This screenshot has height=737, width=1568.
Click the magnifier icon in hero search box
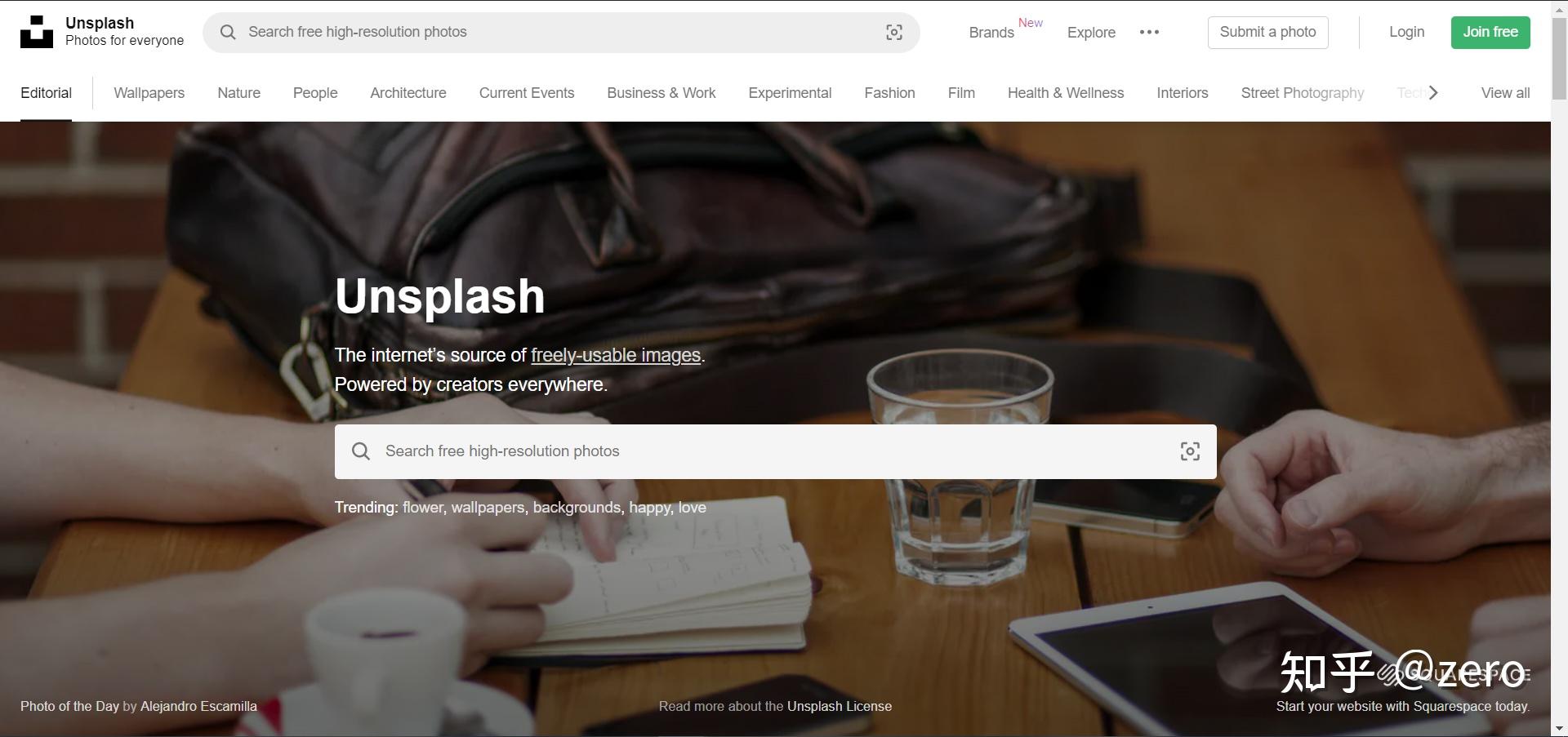coord(361,451)
